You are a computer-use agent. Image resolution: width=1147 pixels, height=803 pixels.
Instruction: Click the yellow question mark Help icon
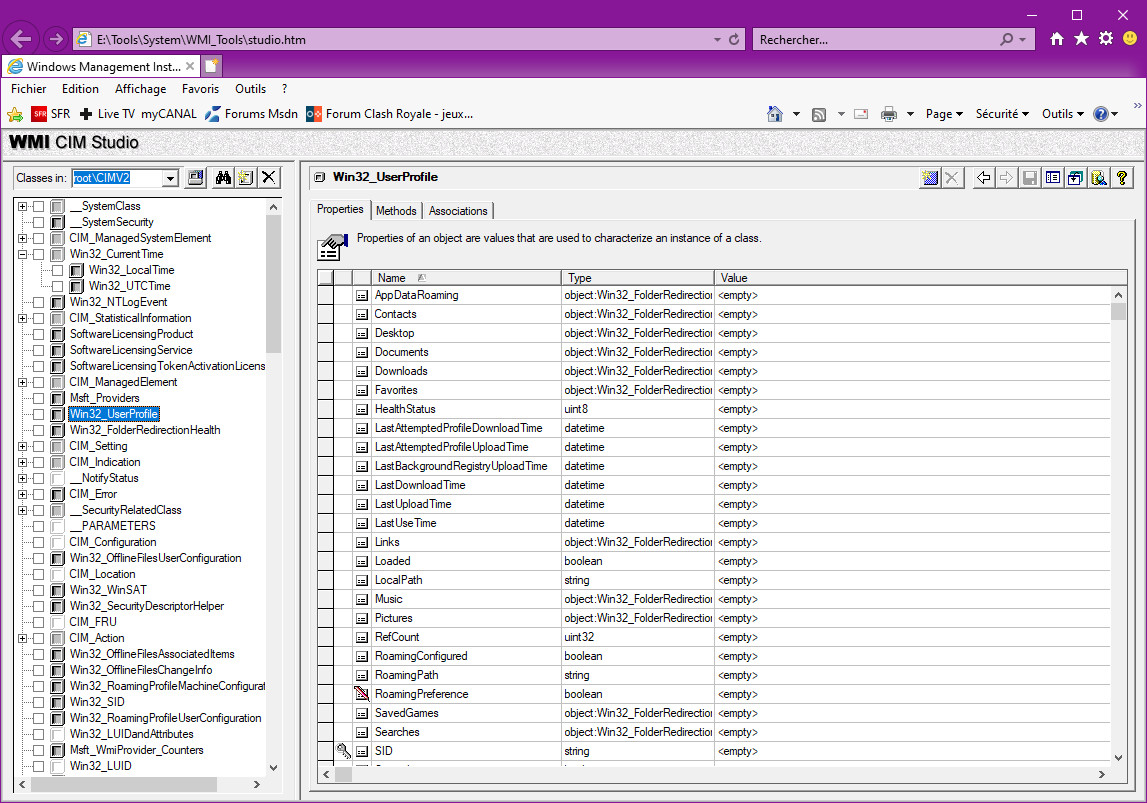tap(1122, 178)
